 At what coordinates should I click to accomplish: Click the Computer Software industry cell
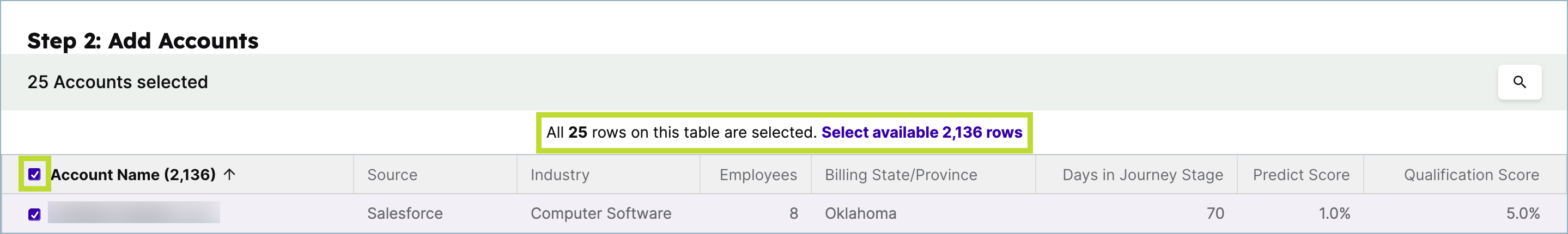pos(601,213)
